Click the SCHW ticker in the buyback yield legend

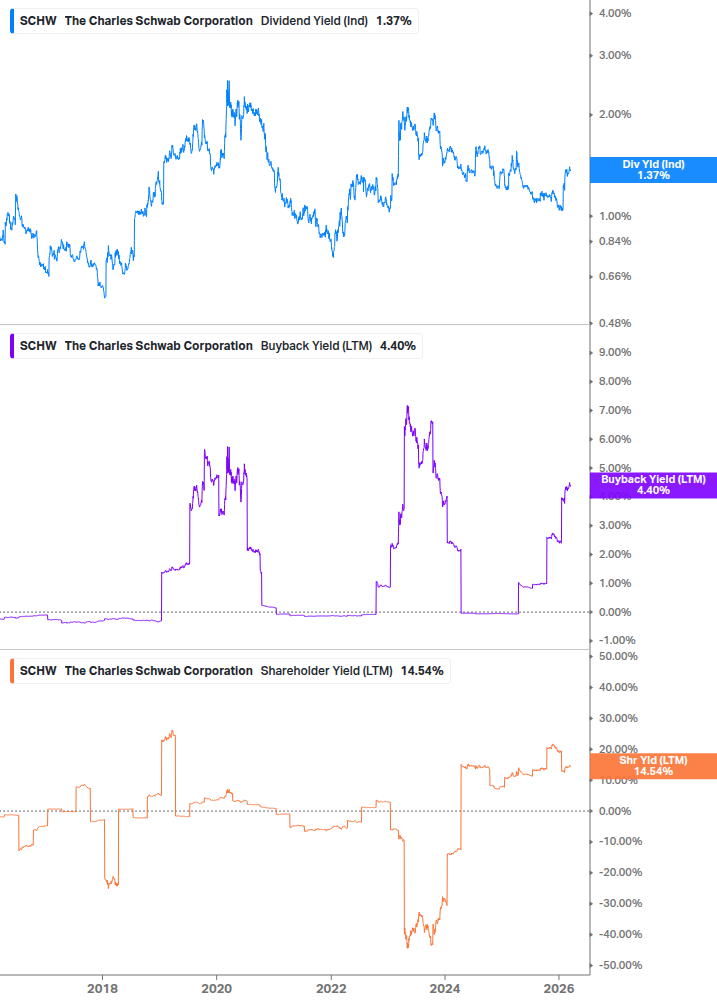(x=38, y=346)
